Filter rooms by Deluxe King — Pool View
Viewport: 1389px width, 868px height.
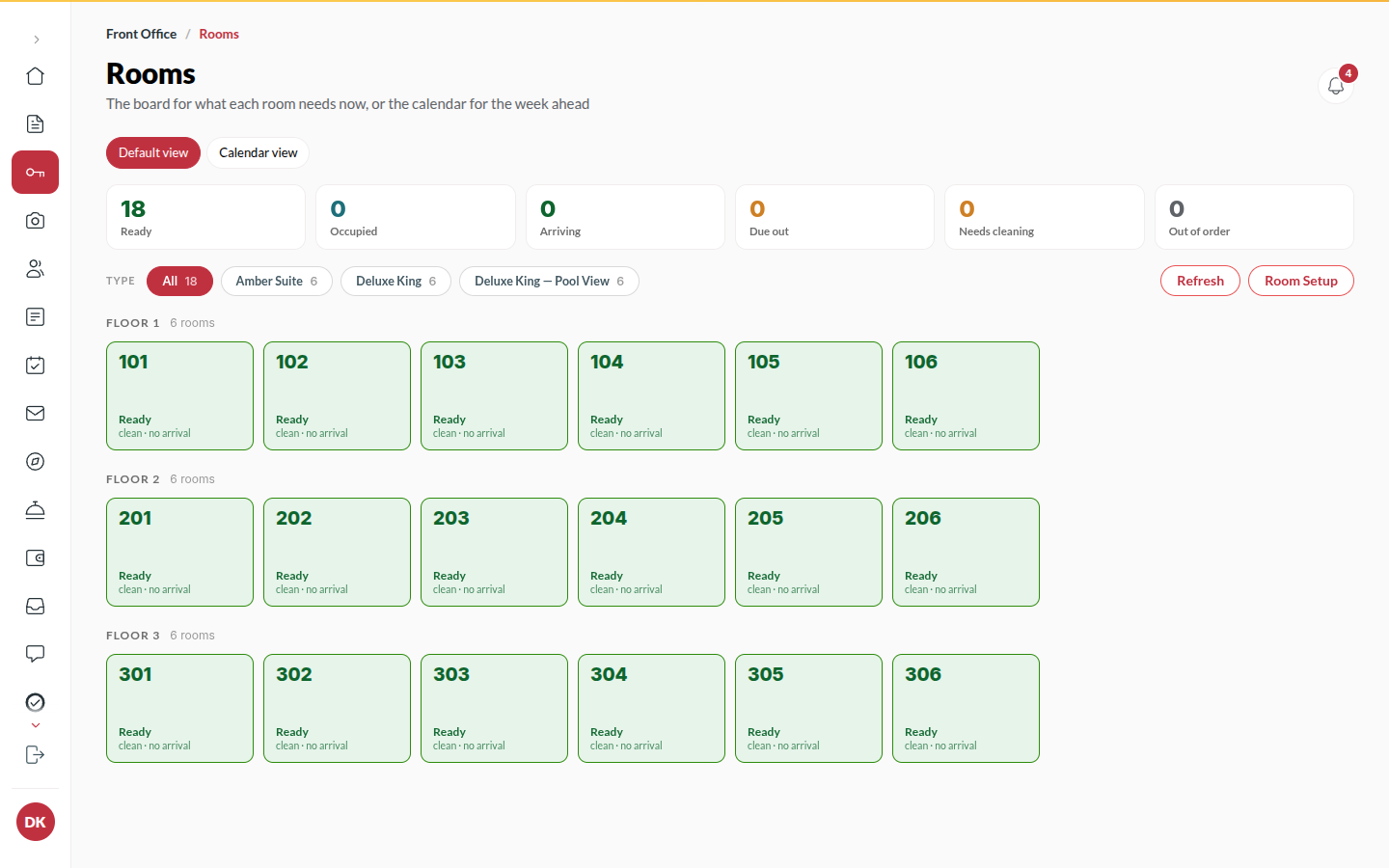point(549,281)
